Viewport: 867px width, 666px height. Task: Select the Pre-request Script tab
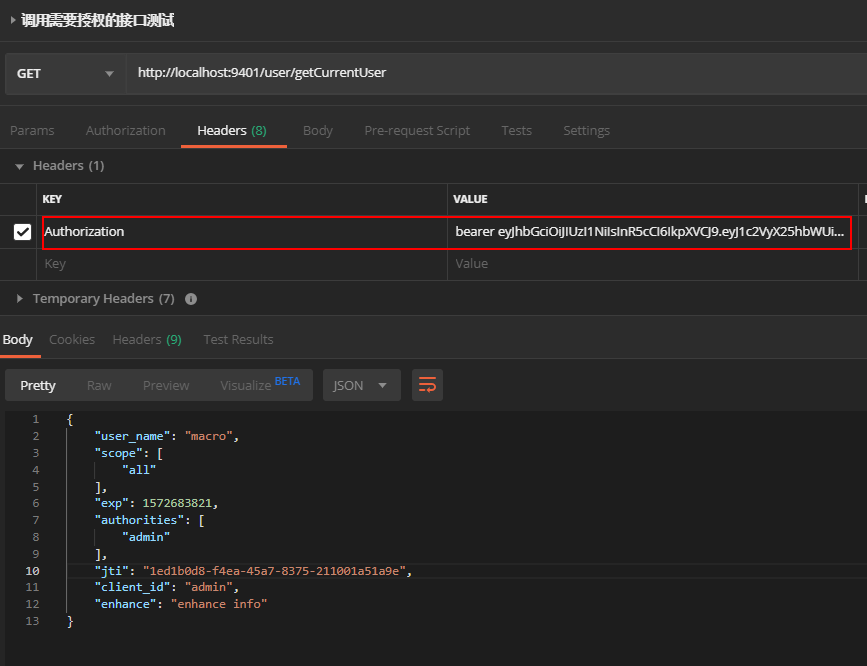pos(417,131)
